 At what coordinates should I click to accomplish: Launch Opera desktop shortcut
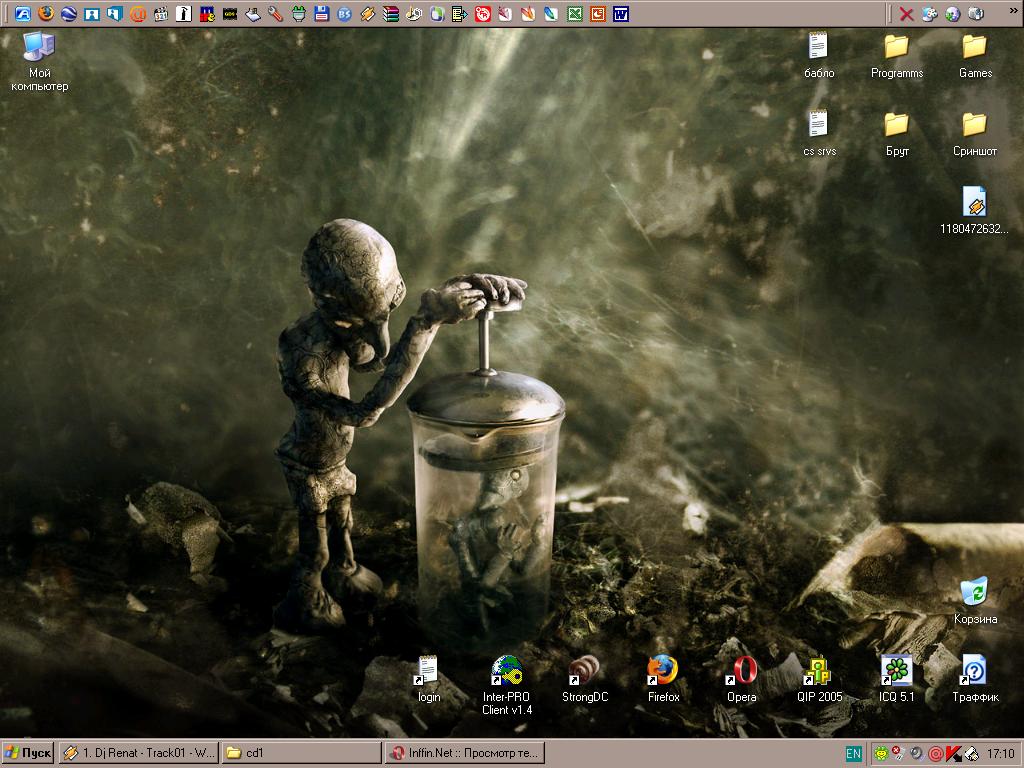point(741,679)
